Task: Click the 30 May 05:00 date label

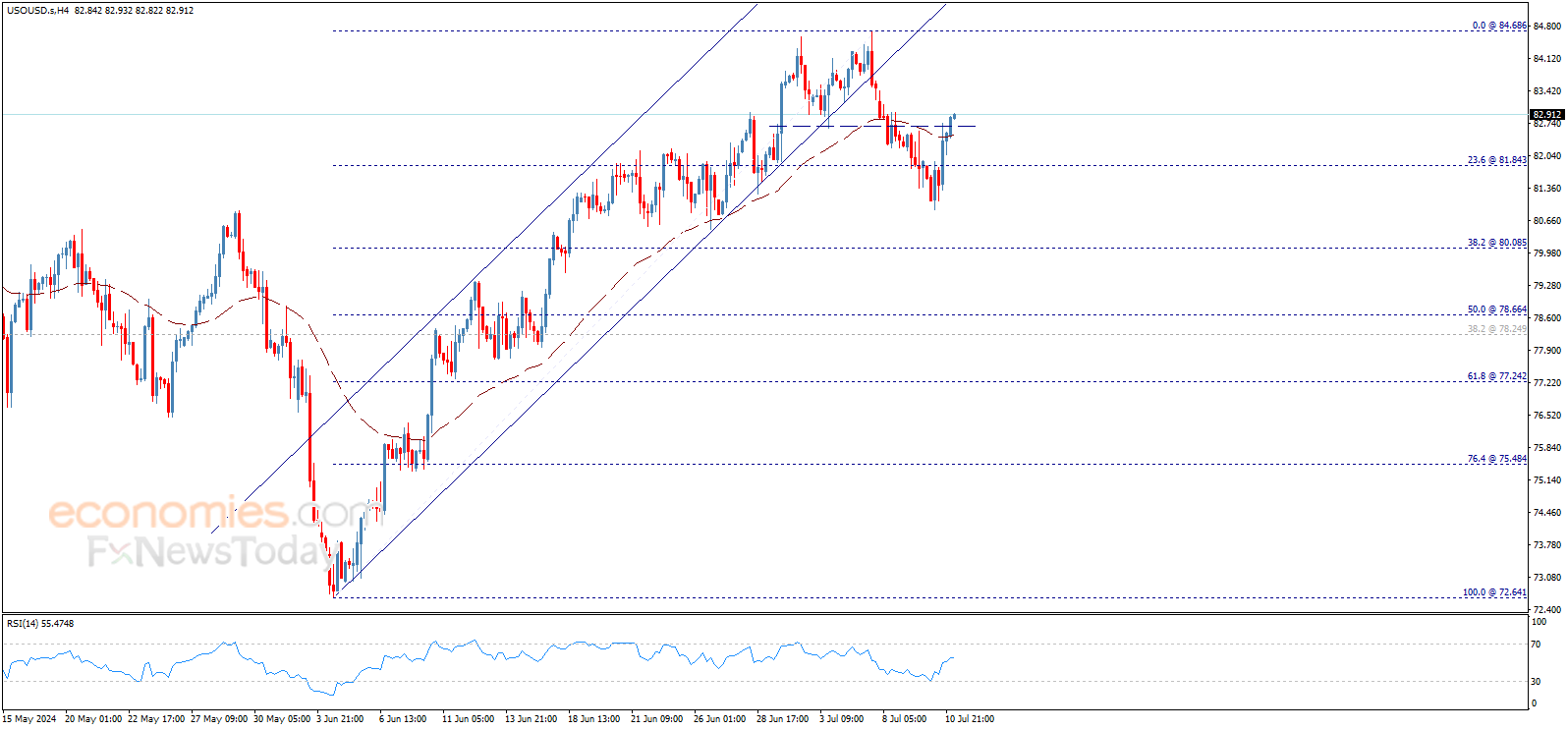Action: pos(282,719)
